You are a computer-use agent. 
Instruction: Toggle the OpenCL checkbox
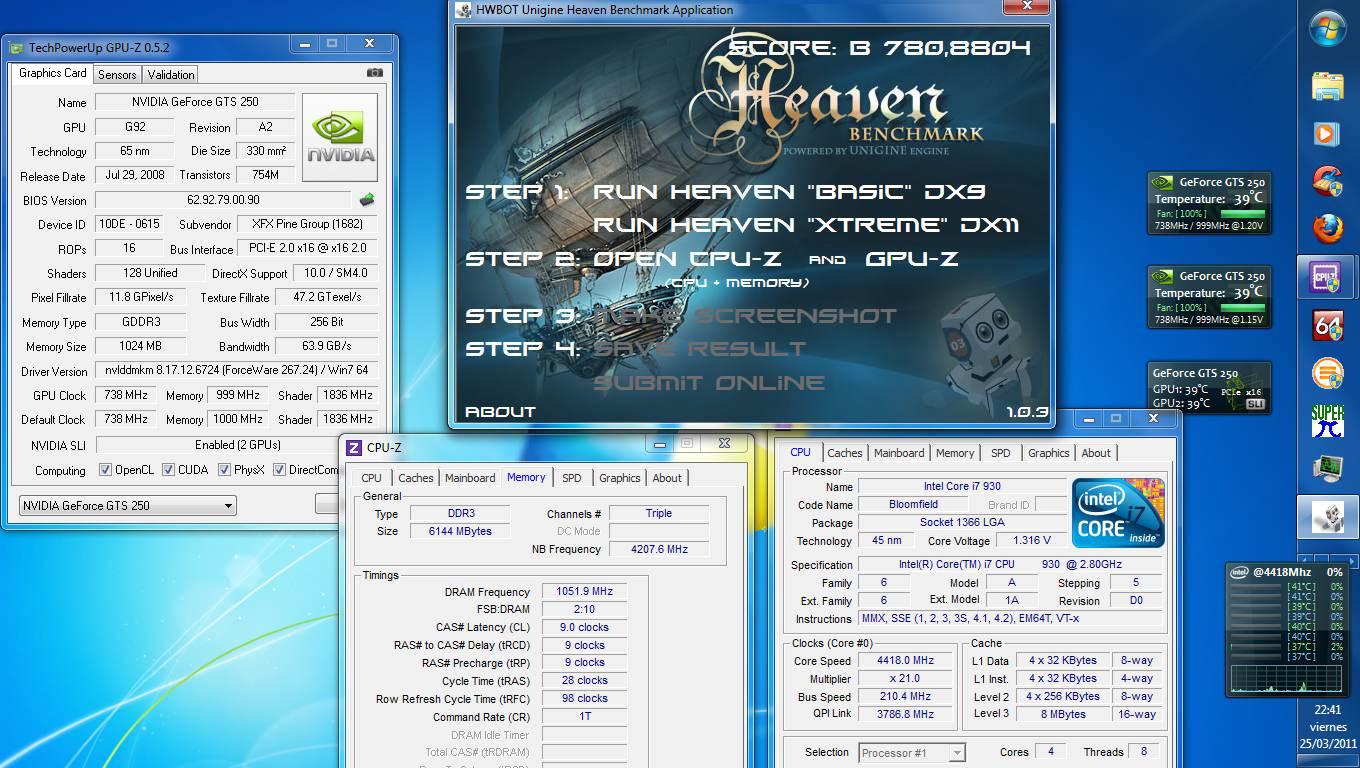(x=106, y=470)
